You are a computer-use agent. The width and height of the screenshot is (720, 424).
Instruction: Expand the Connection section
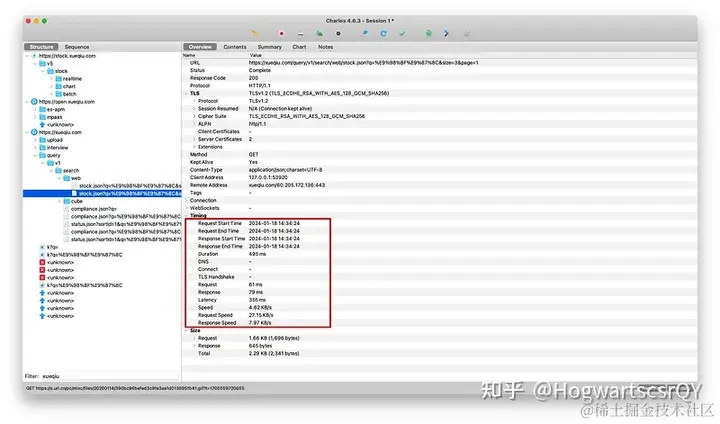pos(186,200)
